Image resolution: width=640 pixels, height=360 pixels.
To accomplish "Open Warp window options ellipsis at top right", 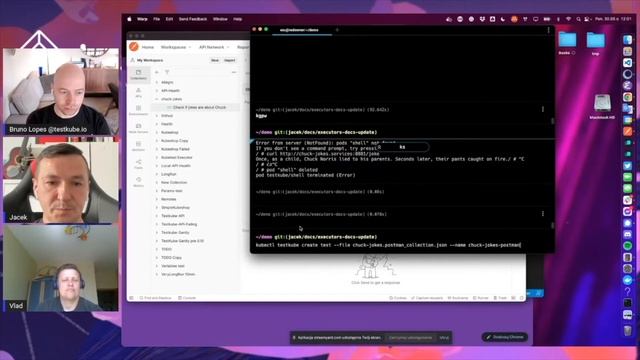I will click(x=548, y=30).
